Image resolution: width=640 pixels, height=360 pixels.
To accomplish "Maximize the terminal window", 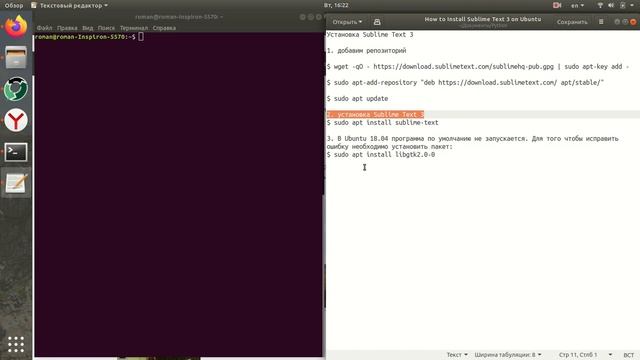I will pos(311,17).
